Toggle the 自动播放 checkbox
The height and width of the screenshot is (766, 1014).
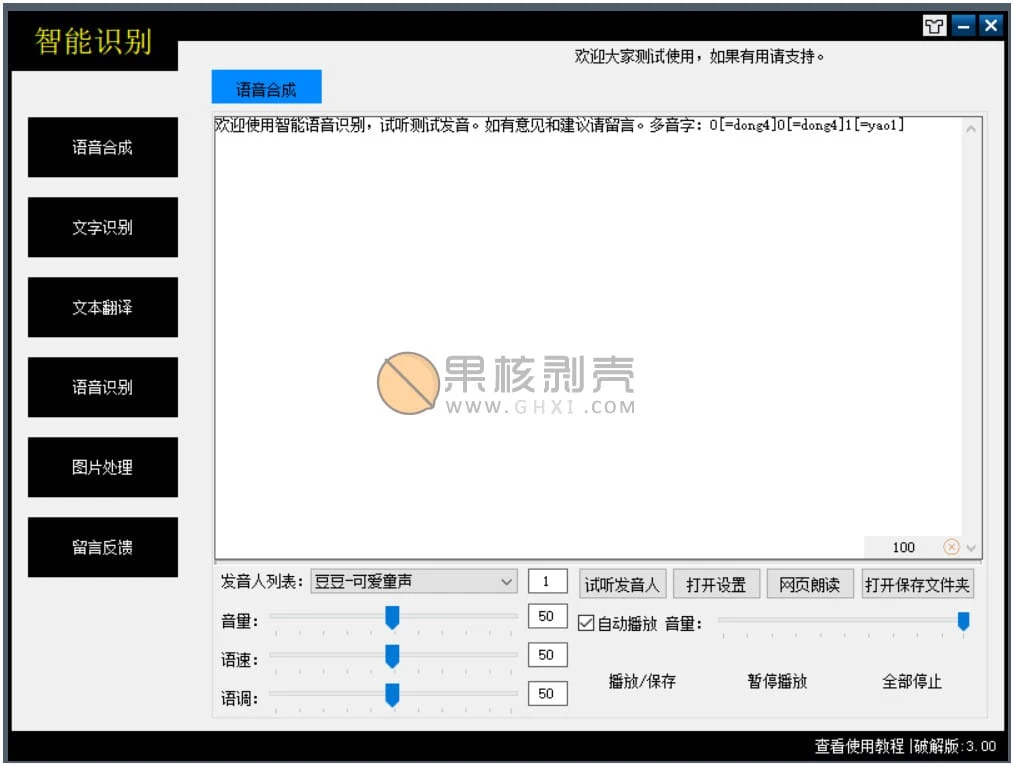587,623
